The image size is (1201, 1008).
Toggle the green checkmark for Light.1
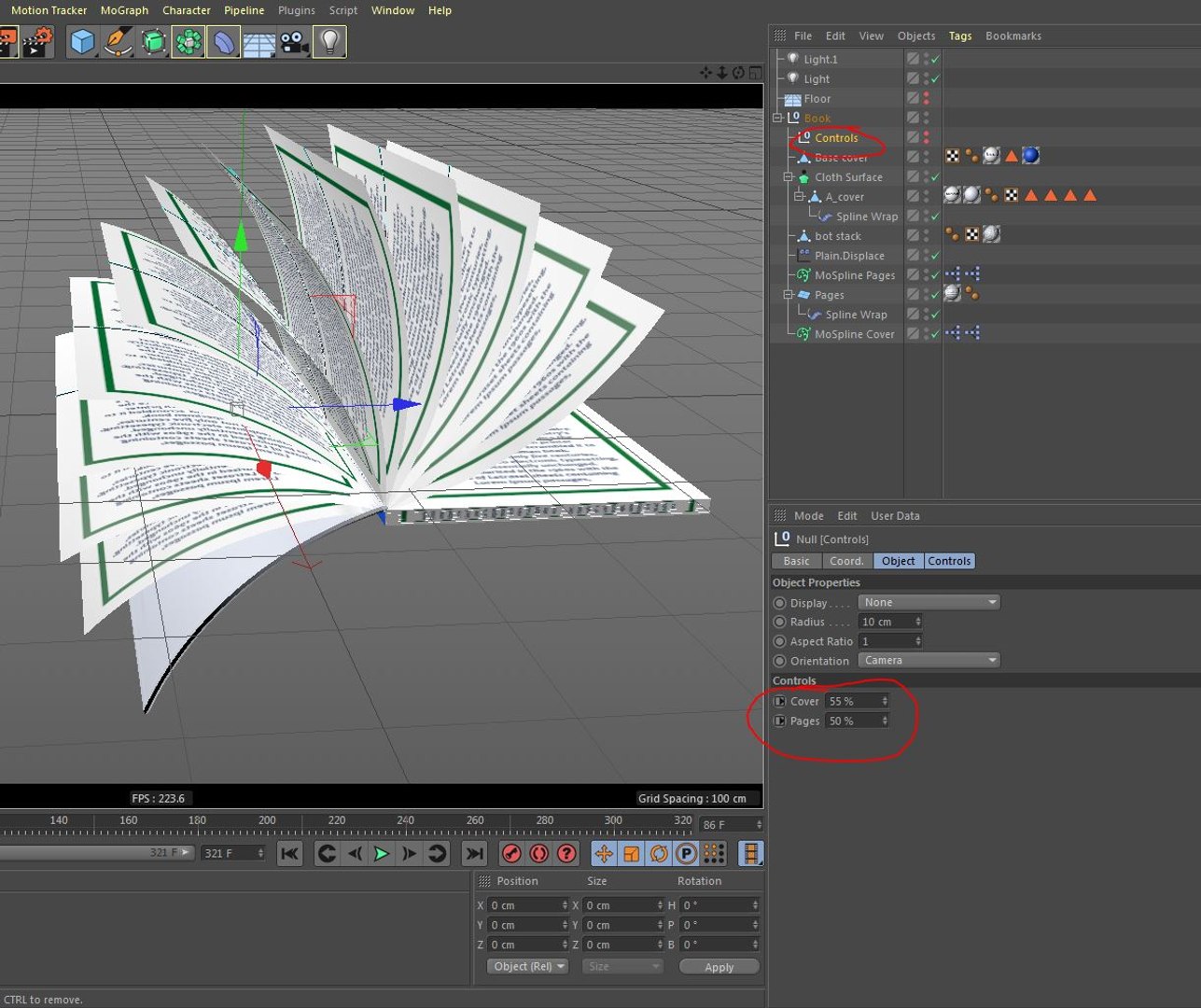click(935, 59)
